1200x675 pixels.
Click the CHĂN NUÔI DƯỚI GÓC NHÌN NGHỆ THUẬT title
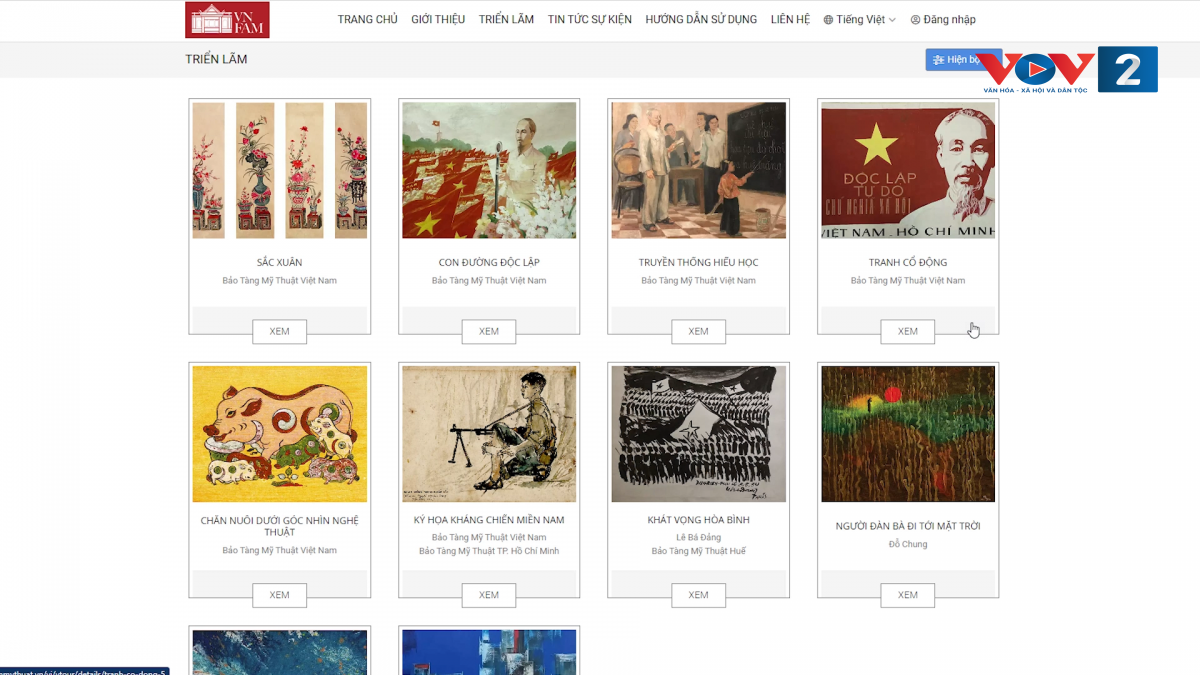tap(280, 526)
